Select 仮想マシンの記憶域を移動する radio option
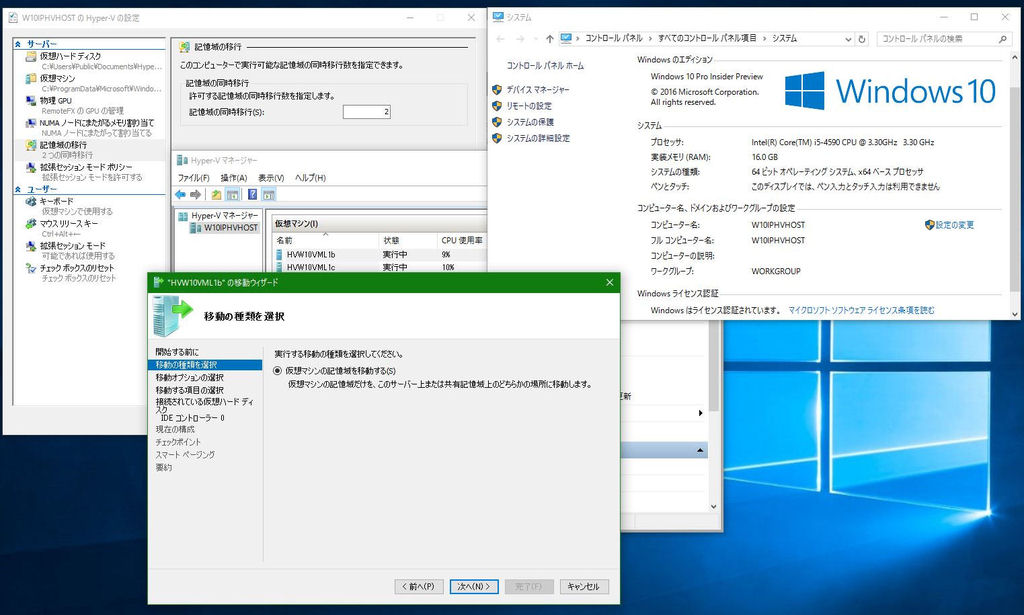Image resolution: width=1024 pixels, height=615 pixels. pyautogui.click(x=278, y=371)
